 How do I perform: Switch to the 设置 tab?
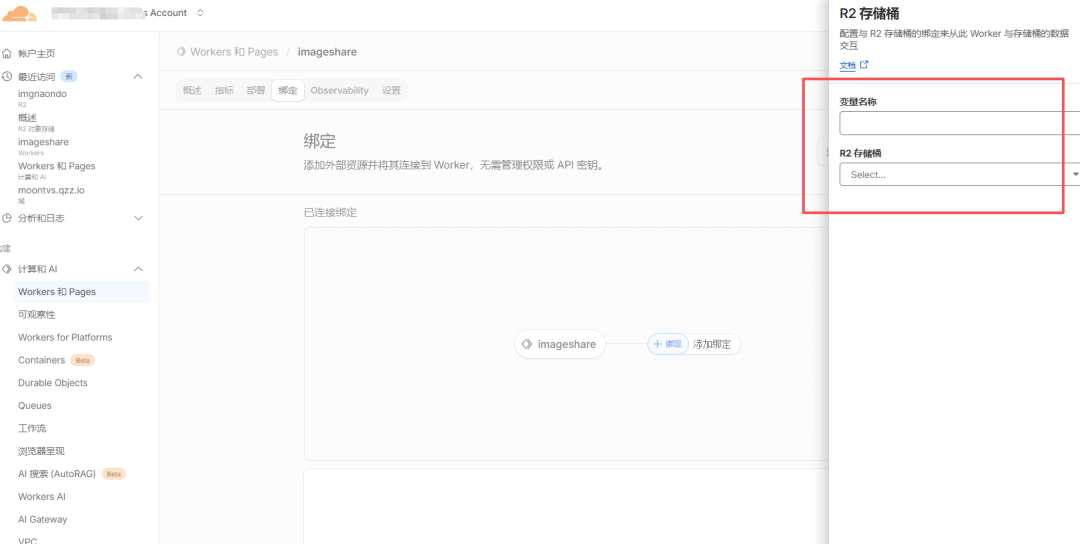391,90
